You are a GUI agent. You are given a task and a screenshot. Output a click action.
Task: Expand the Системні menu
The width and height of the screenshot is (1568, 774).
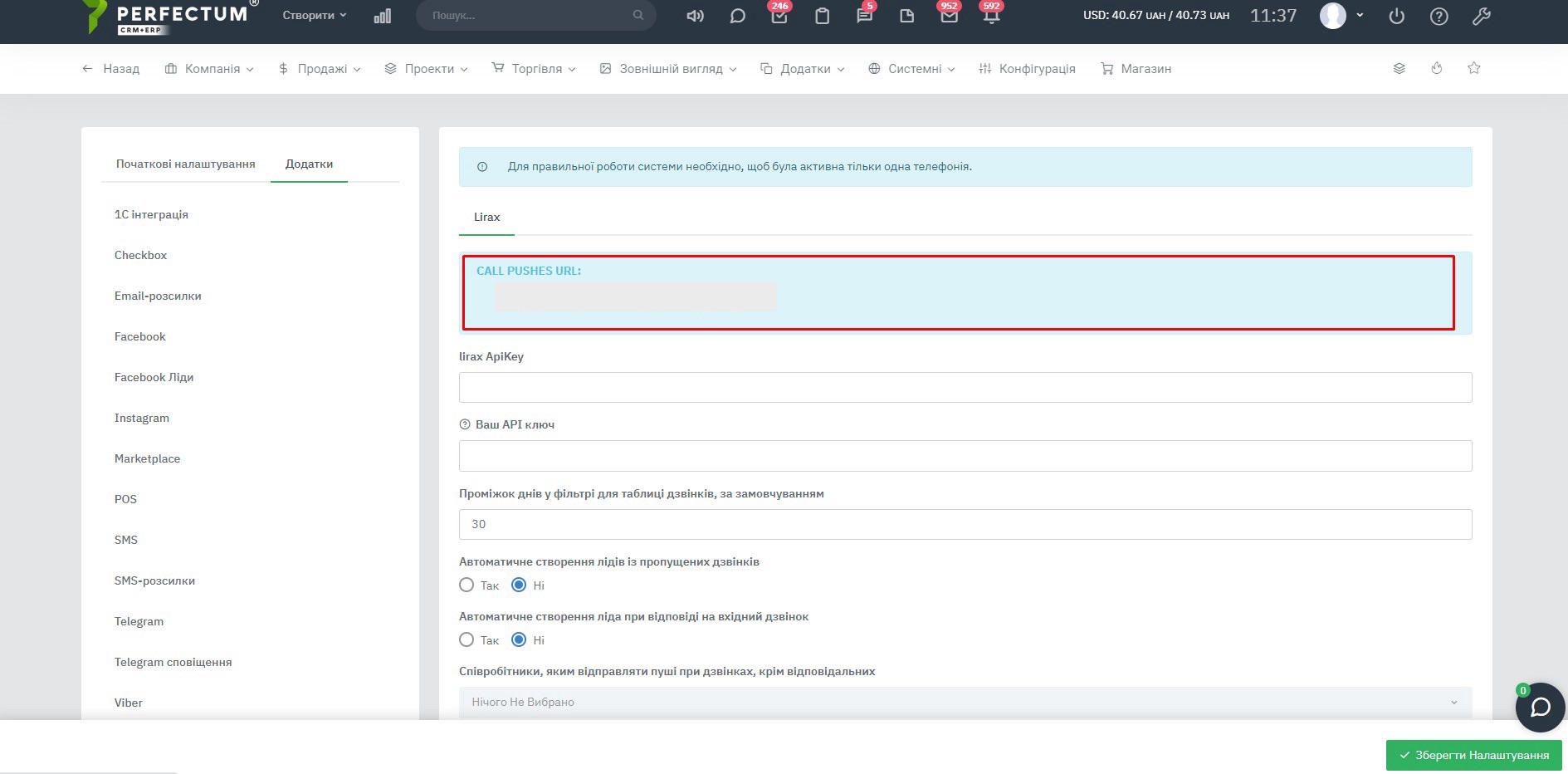(911, 69)
